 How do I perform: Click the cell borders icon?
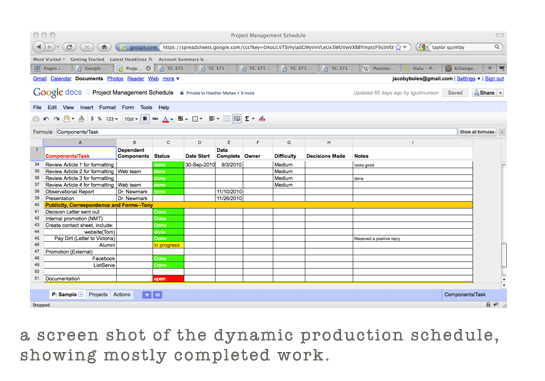195,119
